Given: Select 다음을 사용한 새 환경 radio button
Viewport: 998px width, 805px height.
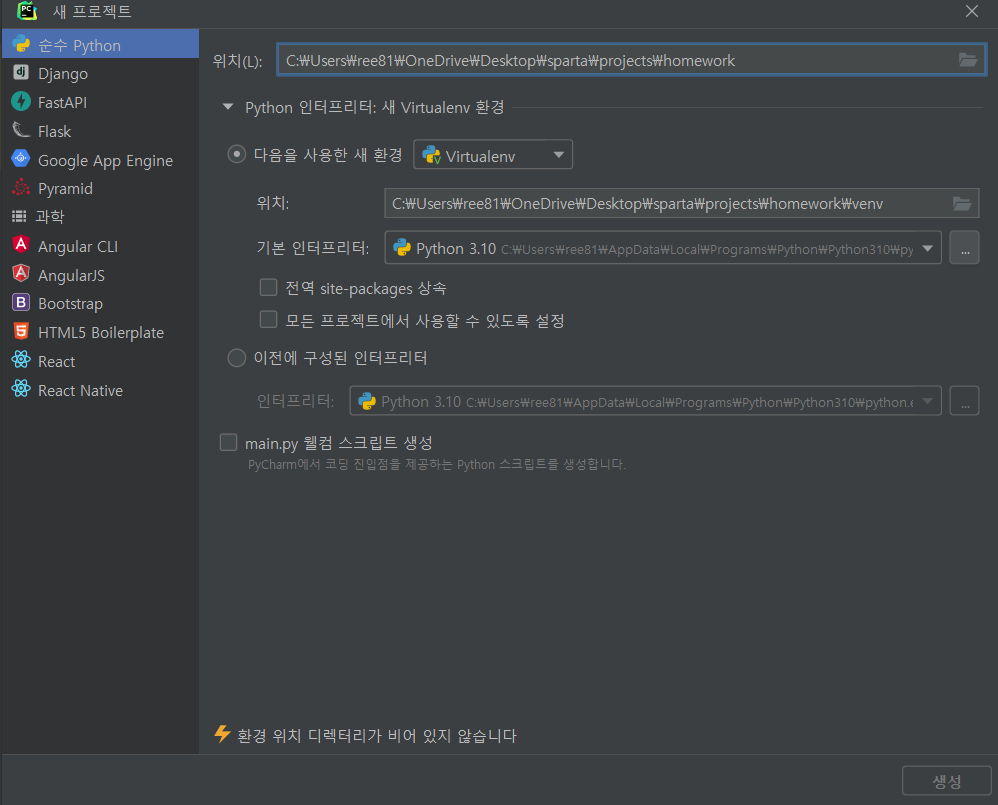Looking at the screenshot, I should point(237,155).
